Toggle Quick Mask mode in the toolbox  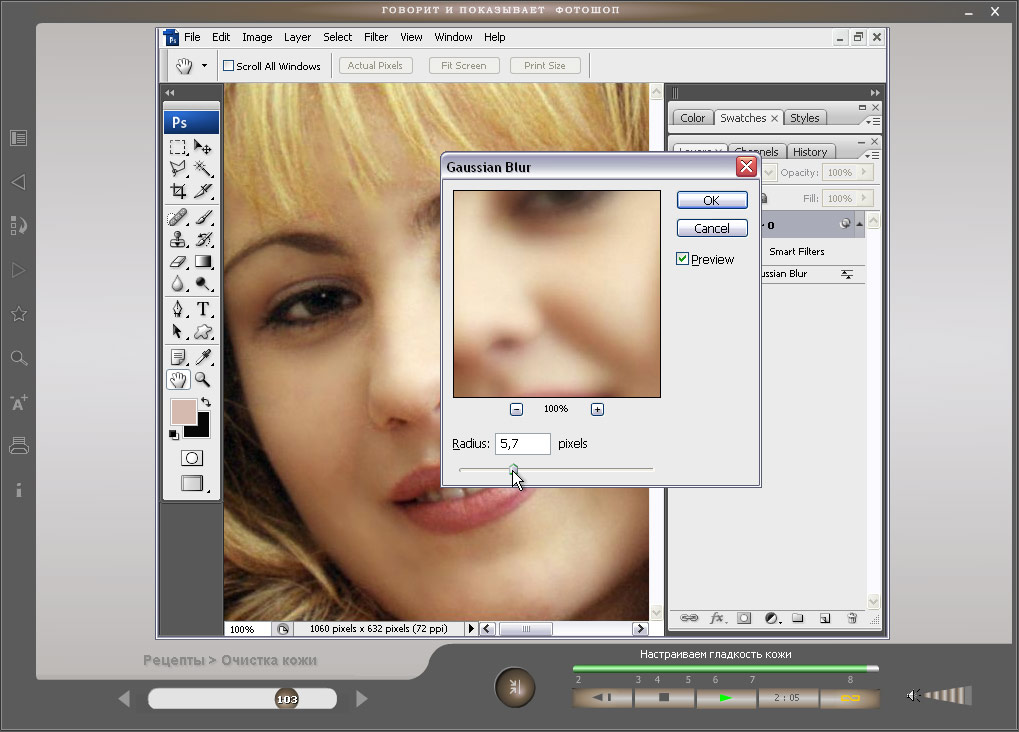(191, 458)
